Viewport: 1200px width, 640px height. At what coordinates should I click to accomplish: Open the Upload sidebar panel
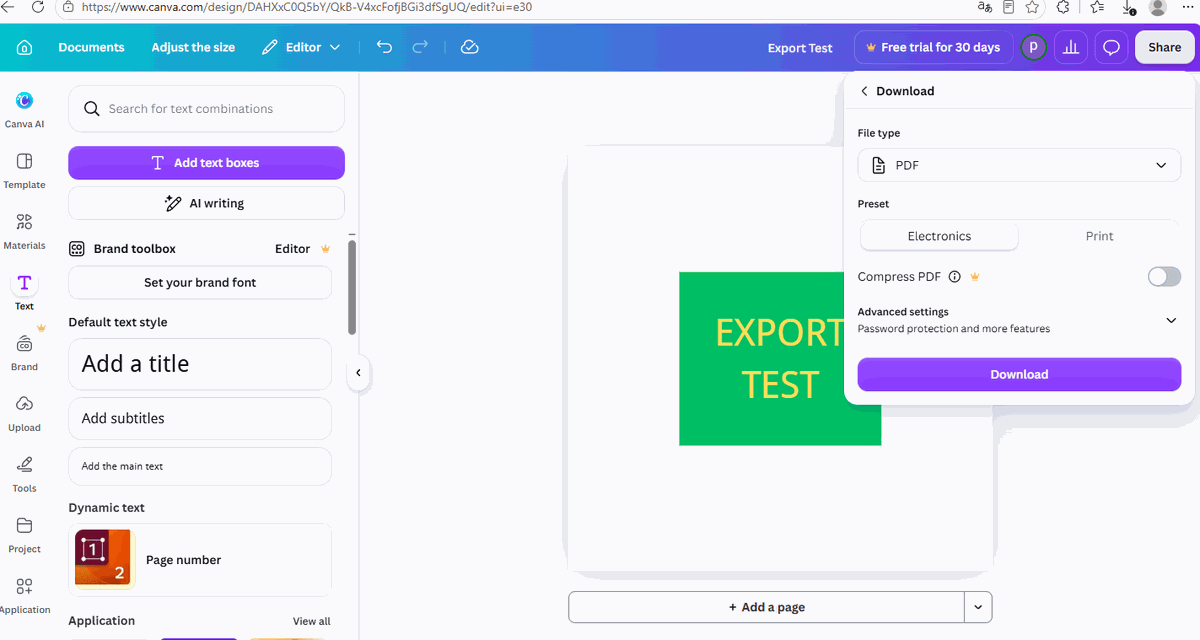(x=24, y=413)
